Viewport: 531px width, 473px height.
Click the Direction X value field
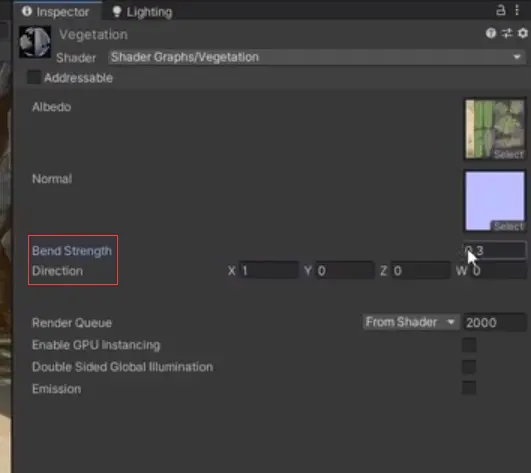[x=269, y=271]
